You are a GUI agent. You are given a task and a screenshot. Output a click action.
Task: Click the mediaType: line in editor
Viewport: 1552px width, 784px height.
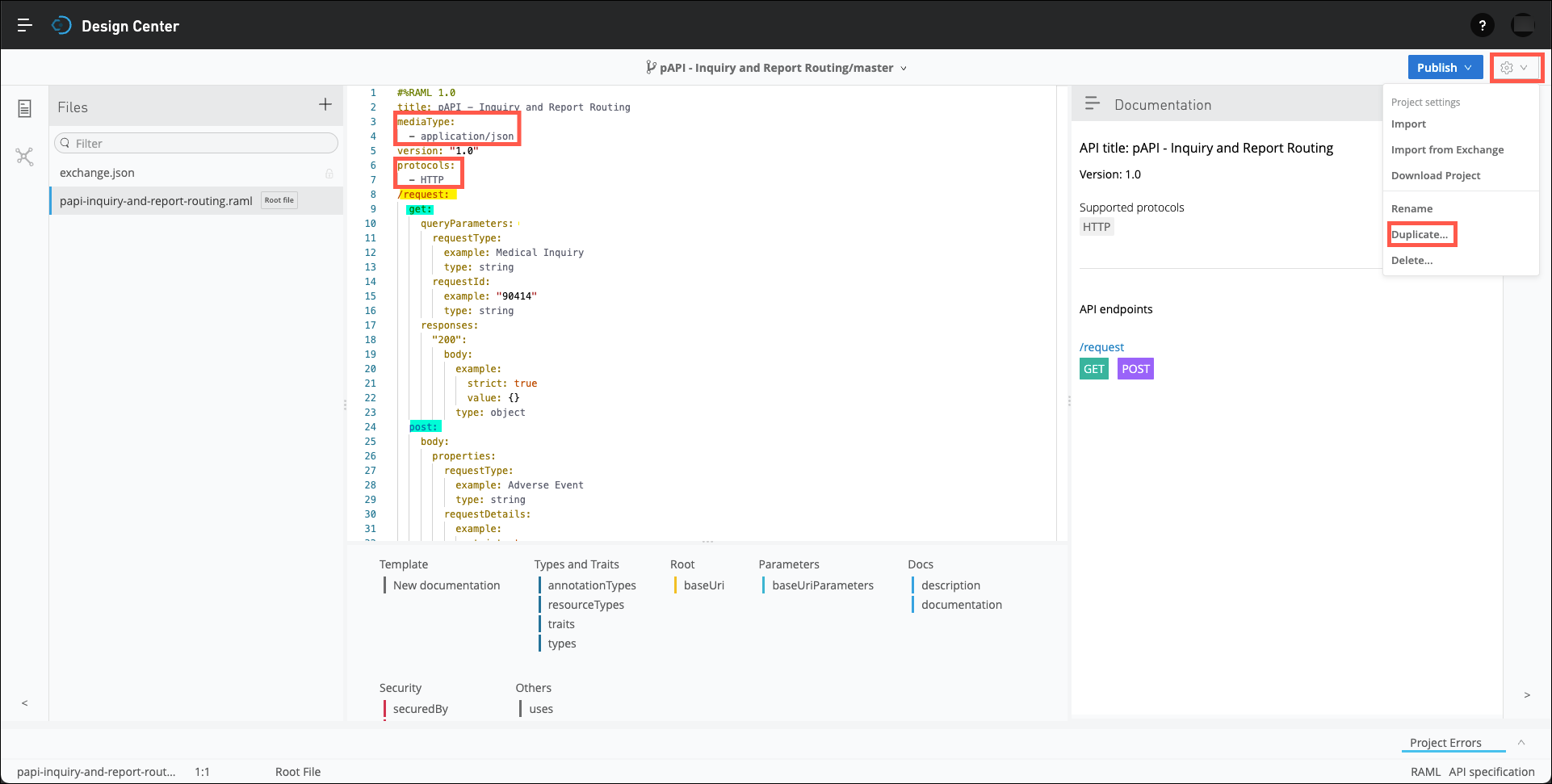[426, 122]
